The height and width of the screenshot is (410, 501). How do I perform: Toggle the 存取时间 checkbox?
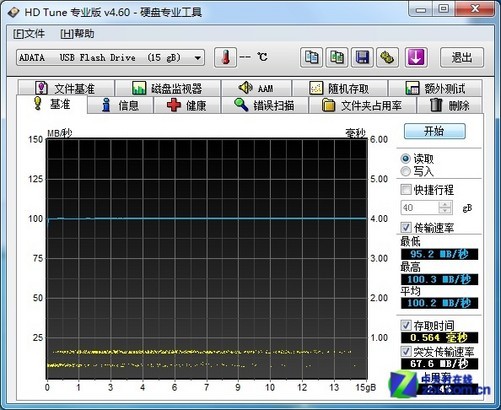click(x=406, y=325)
